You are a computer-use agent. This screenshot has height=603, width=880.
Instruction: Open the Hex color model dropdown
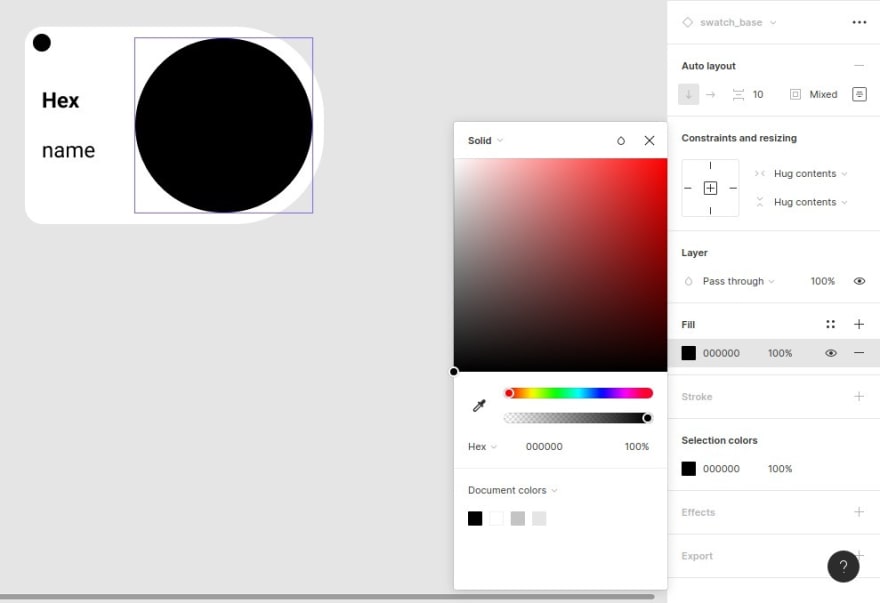pos(482,447)
